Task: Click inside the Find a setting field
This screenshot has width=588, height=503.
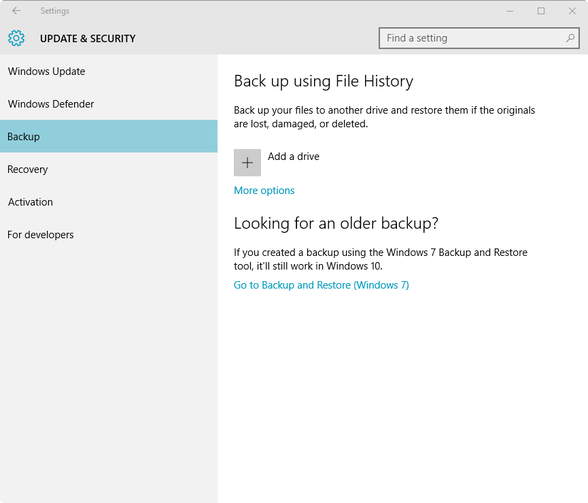Action: [x=479, y=38]
